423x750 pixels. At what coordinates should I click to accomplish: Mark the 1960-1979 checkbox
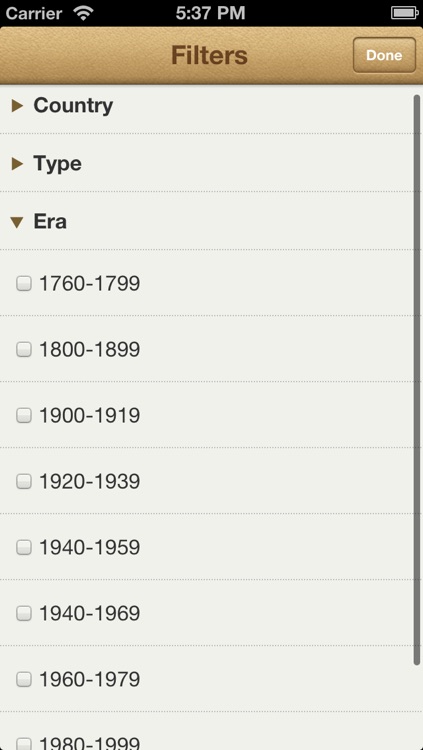(24, 679)
